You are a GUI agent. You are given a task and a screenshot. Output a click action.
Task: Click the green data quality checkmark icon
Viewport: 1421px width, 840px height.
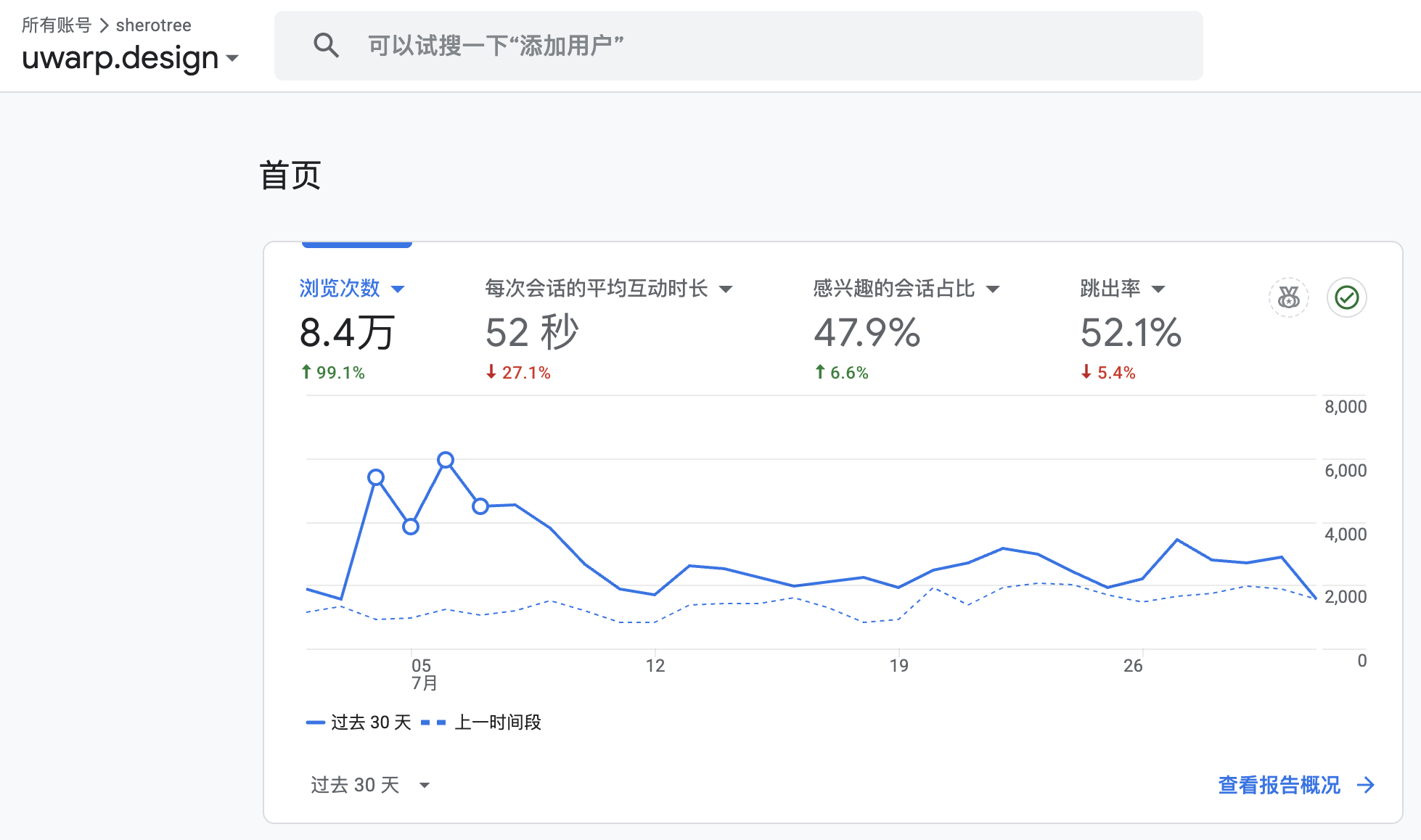pos(1346,297)
